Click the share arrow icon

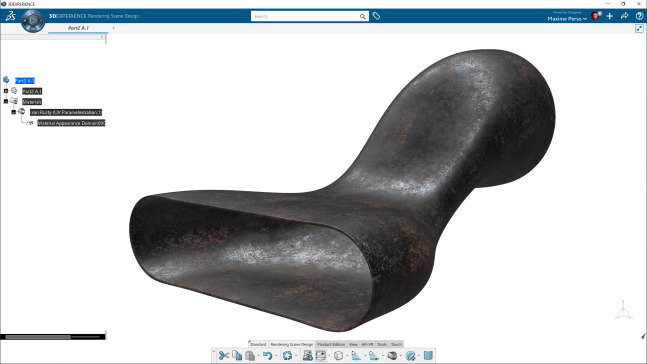point(624,16)
